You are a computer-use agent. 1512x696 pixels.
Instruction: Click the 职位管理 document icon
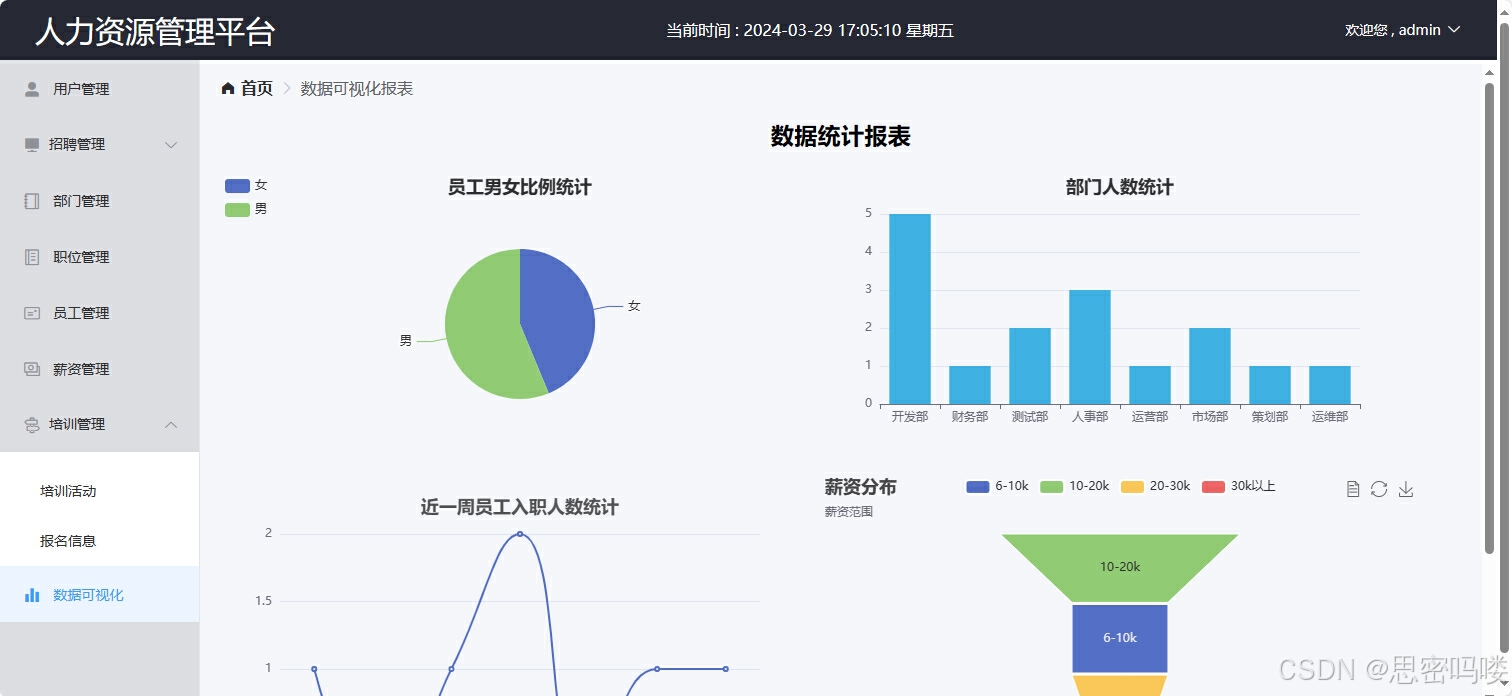32,257
